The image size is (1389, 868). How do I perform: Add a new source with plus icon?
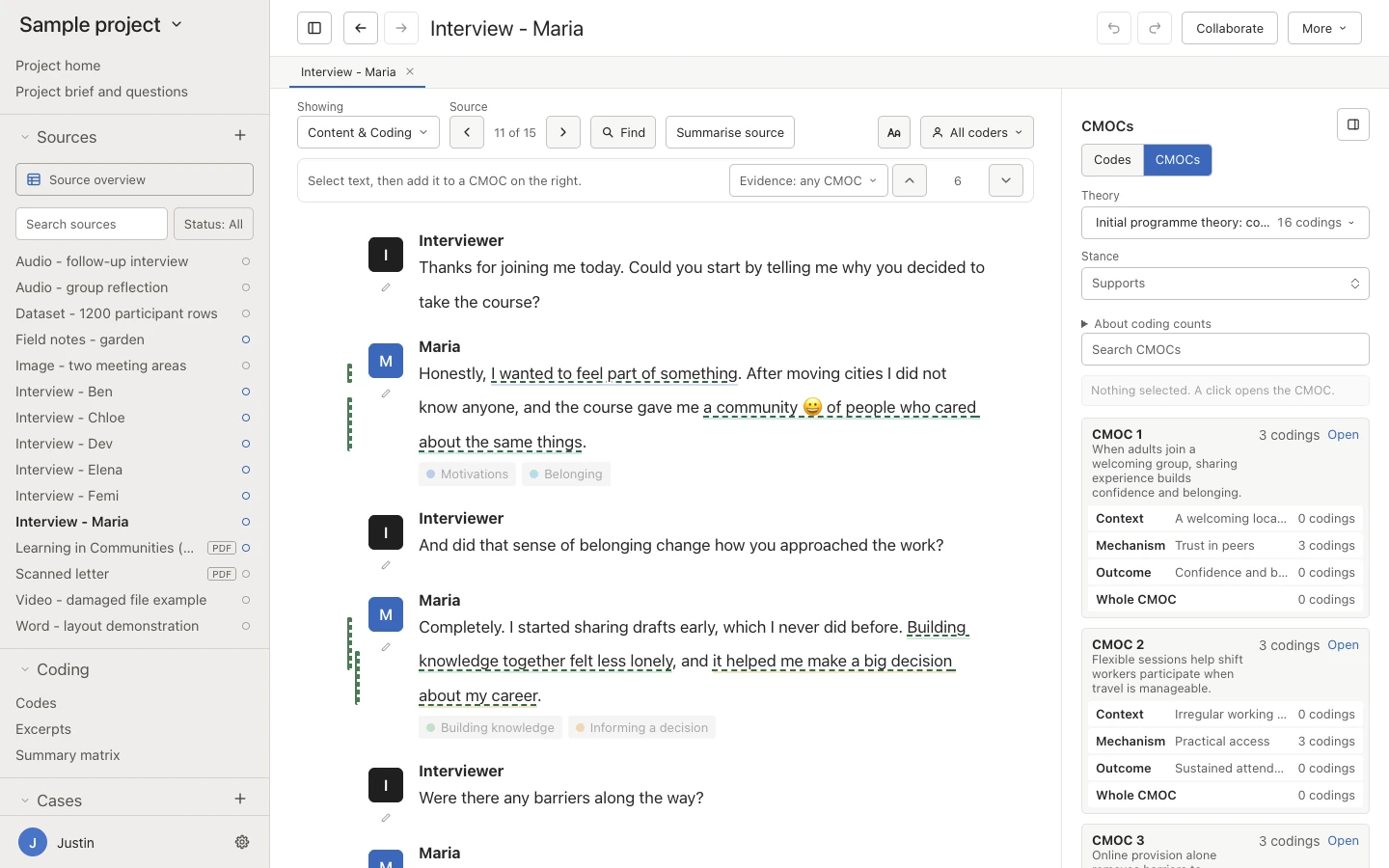coord(240,136)
